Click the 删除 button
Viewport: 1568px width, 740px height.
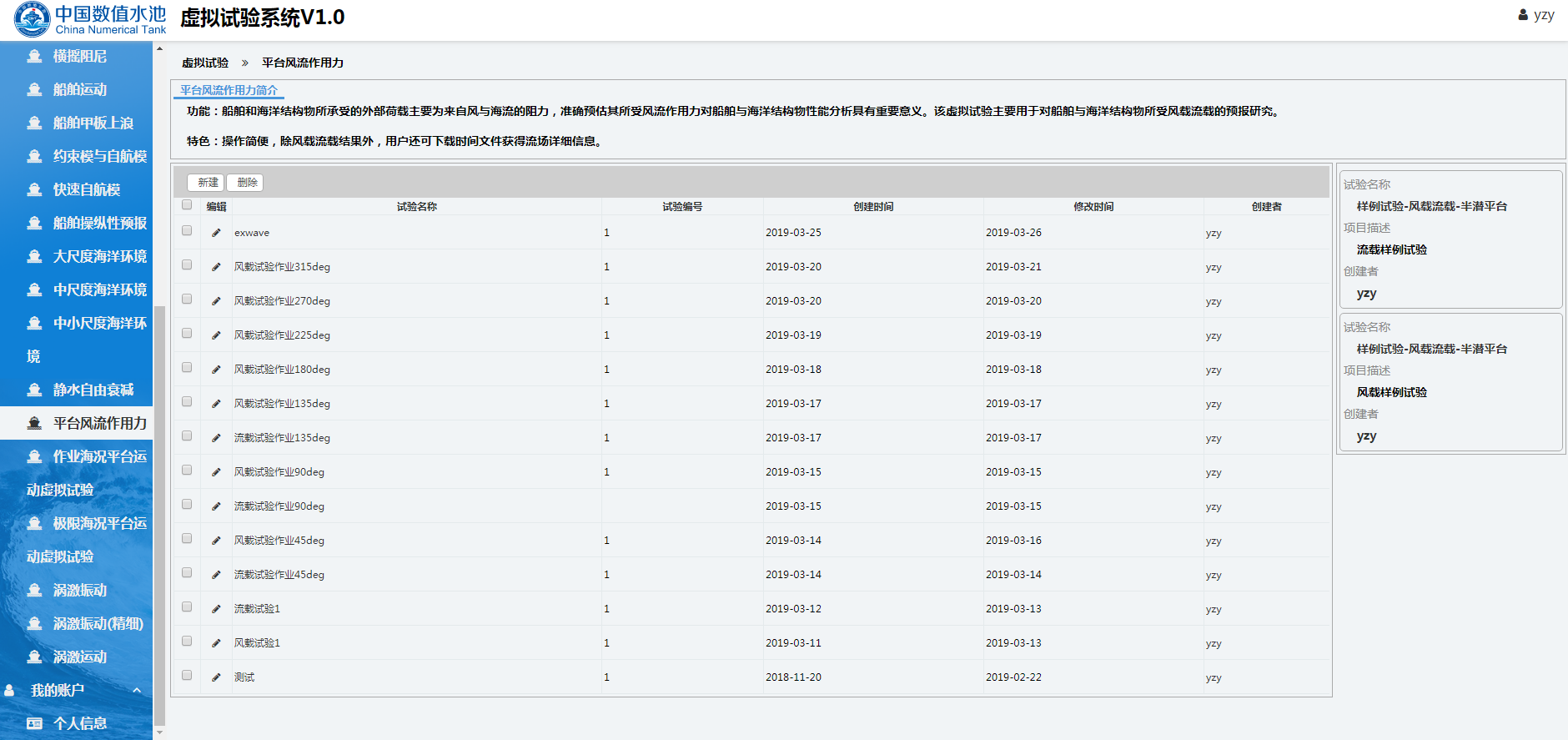point(246,183)
